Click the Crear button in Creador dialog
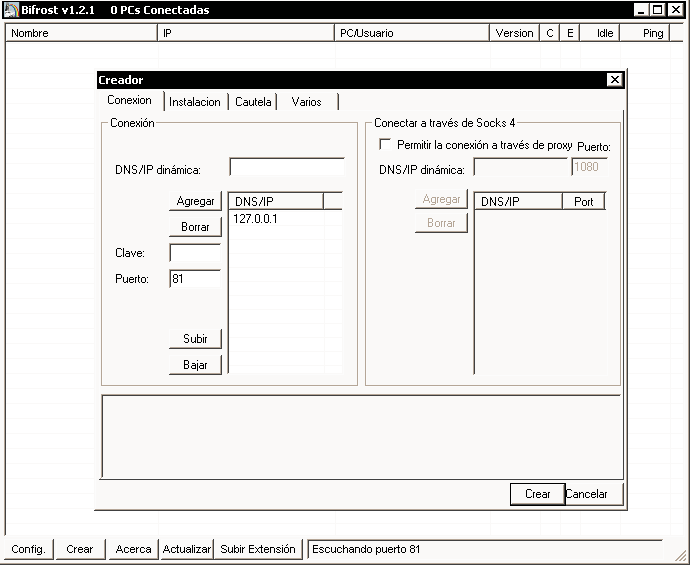Screen dimensions: 690x565 pos(537,494)
